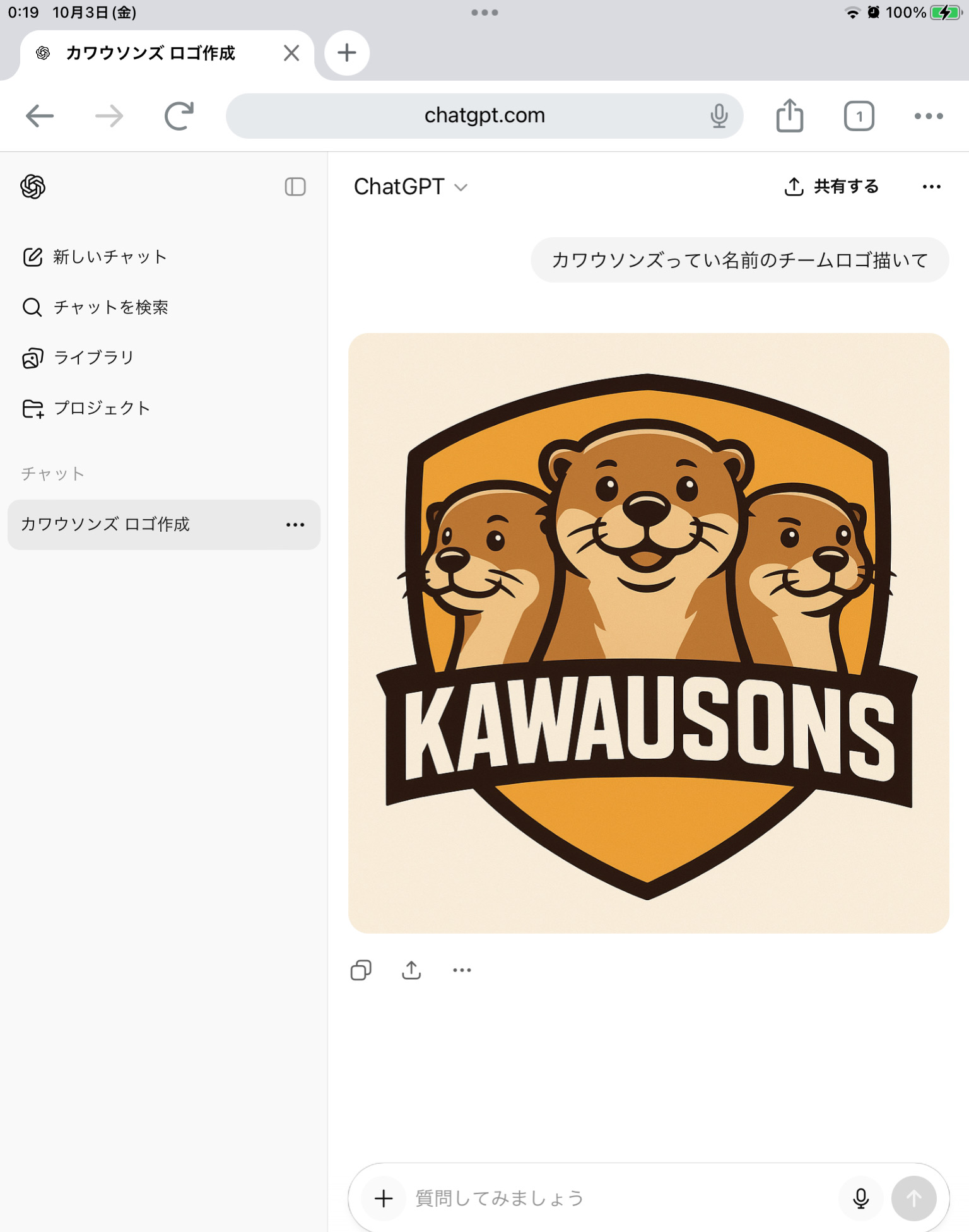Click the plus attachment button in the message box
Viewport: 969px width, 1232px height.
(x=384, y=1198)
